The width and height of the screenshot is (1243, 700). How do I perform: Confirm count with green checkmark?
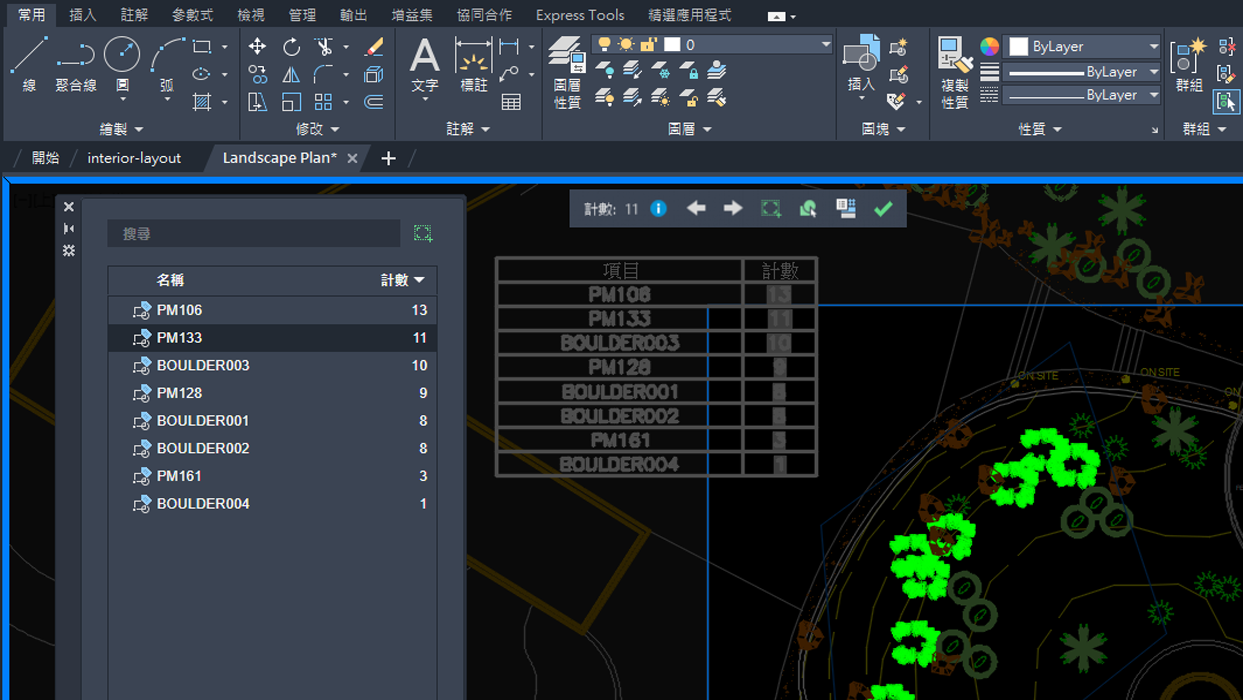coord(883,209)
